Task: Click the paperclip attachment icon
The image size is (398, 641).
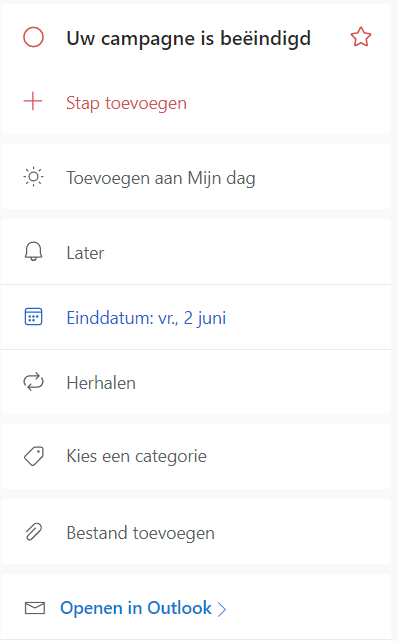Action: (34, 532)
